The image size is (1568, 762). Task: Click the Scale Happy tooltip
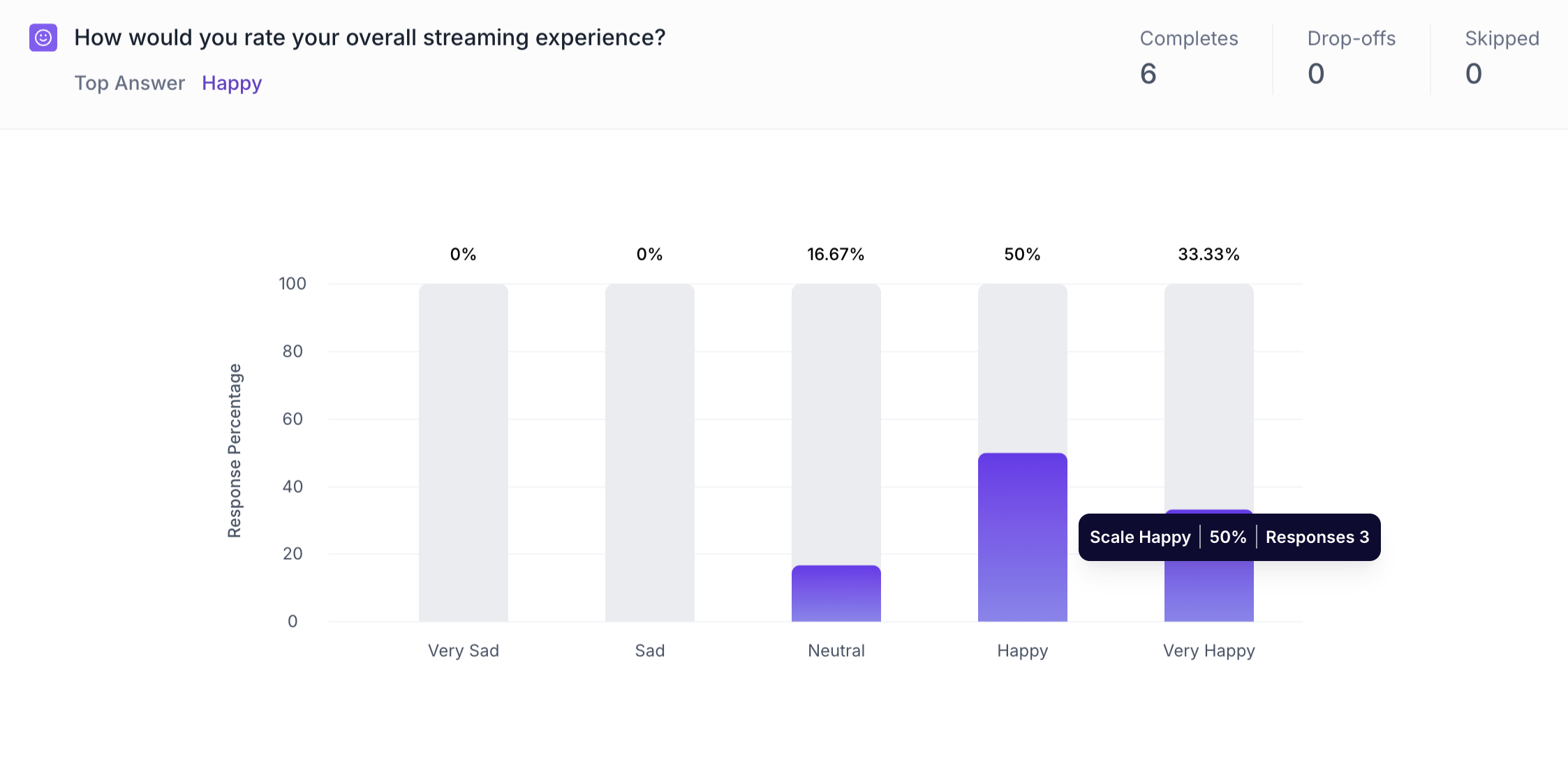pos(1229,537)
